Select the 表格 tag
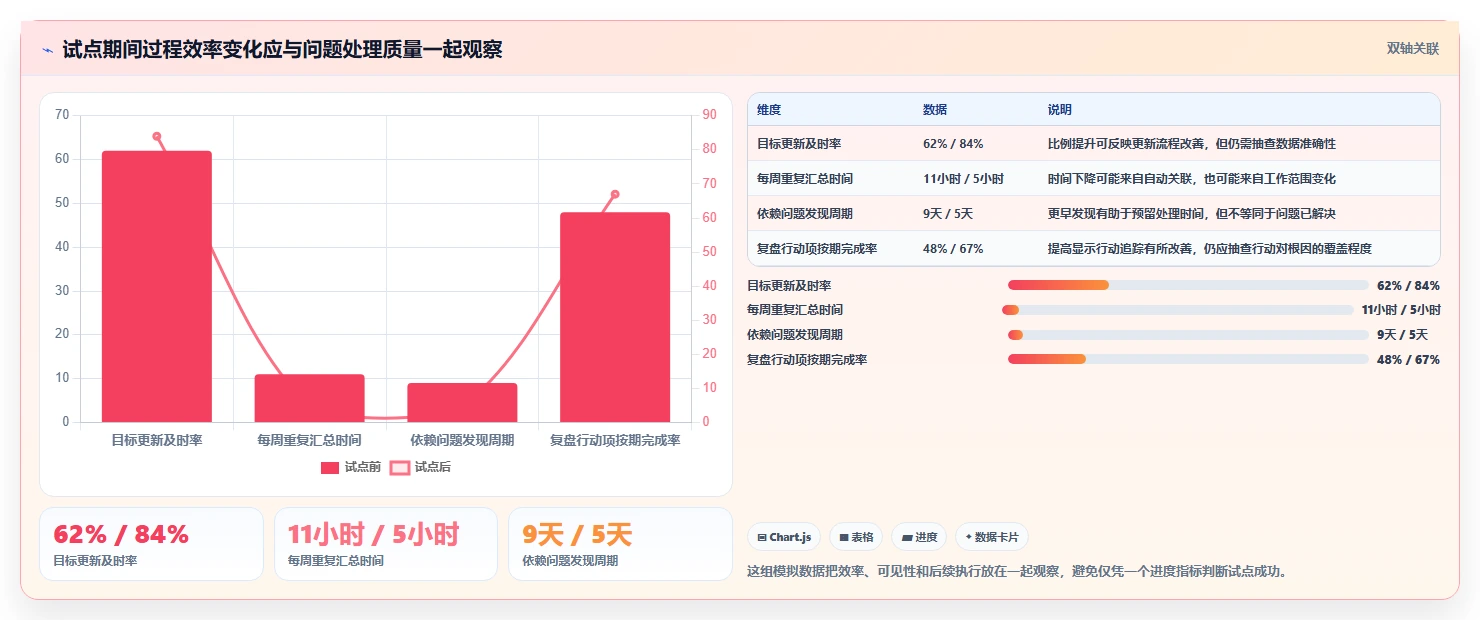The image size is (1480, 620). pyautogui.click(x=856, y=537)
